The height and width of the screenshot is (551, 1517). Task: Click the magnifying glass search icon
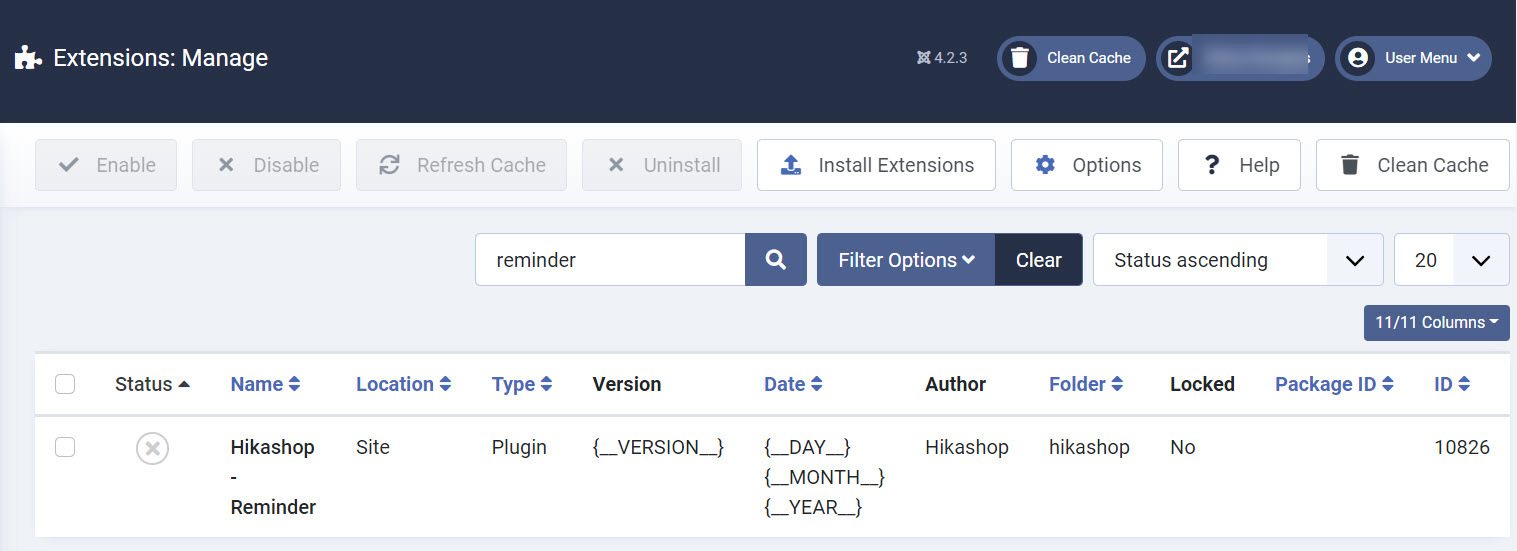click(x=775, y=260)
